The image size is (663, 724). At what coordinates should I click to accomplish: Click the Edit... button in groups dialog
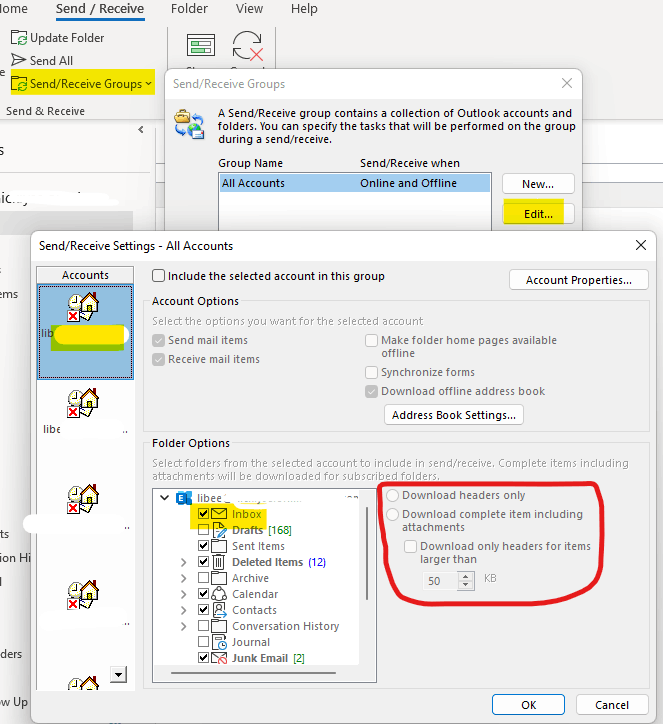coord(538,214)
